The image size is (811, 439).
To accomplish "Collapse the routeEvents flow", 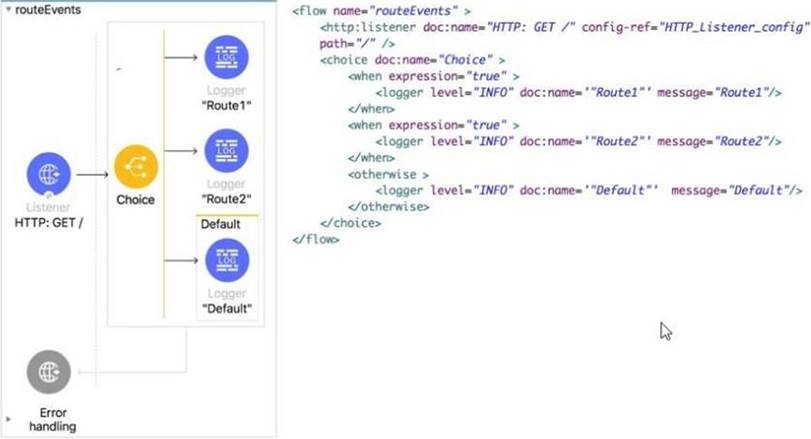I will [x=7, y=9].
